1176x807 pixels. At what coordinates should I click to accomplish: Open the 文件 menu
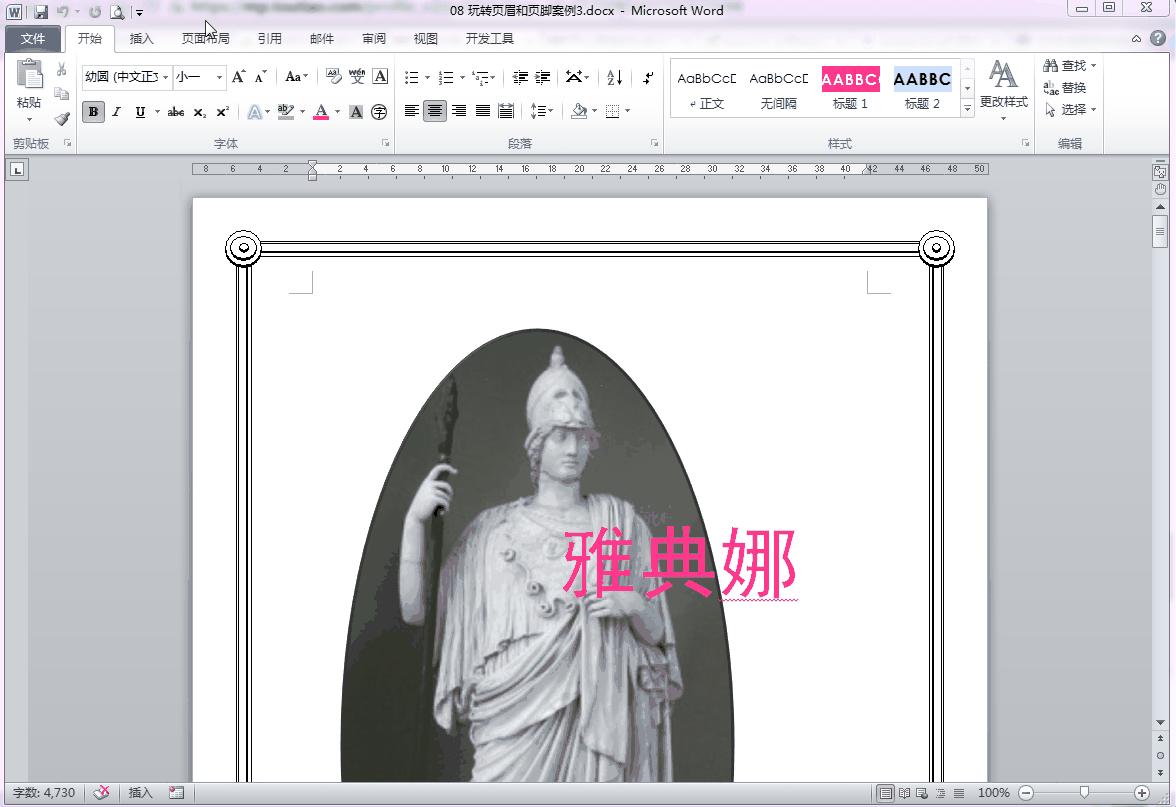tap(33, 38)
